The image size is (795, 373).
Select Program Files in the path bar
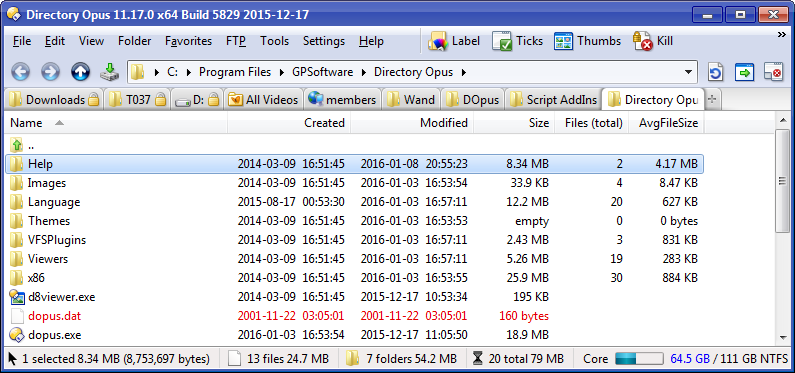pos(235,72)
